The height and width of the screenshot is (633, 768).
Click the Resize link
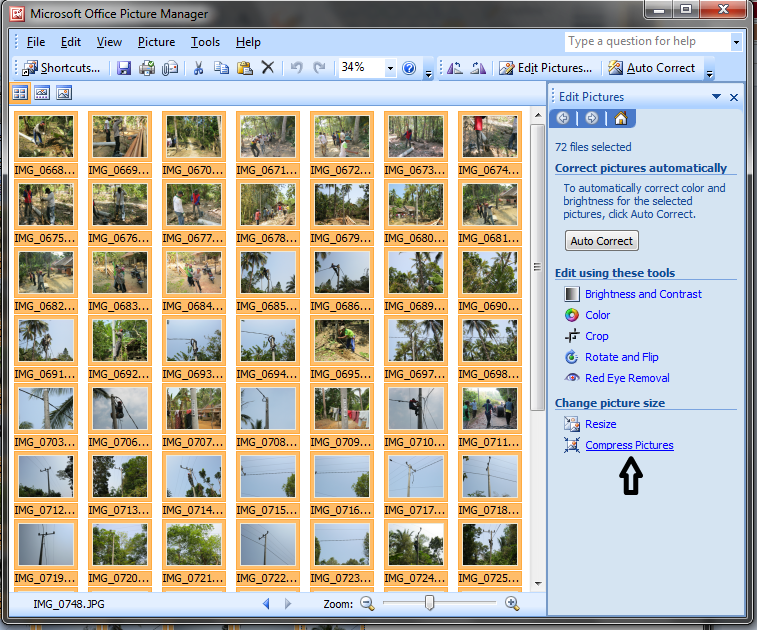click(x=600, y=424)
